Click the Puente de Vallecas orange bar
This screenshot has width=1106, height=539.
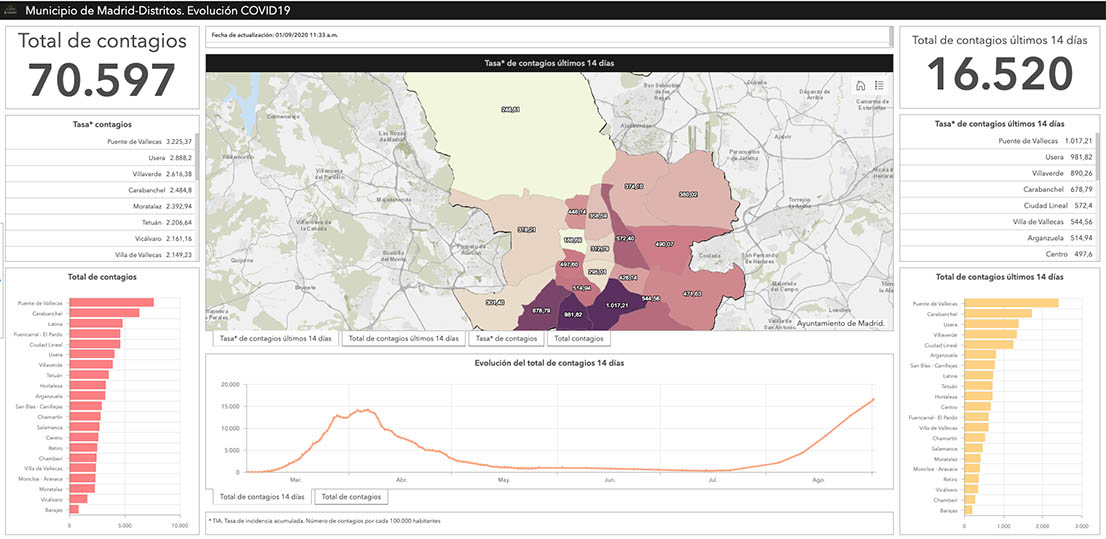[1010, 303]
